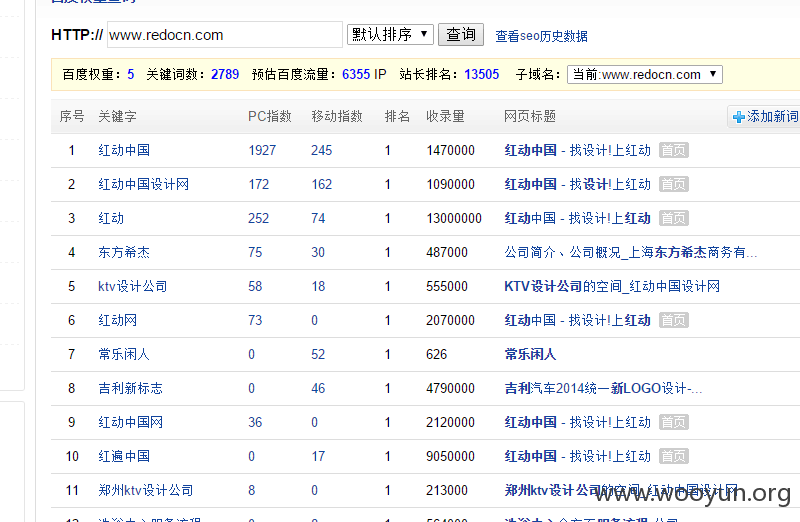This screenshot has width=800, height=522.
Task: Click the 关键字 column header
Action: tap(117, 116)
